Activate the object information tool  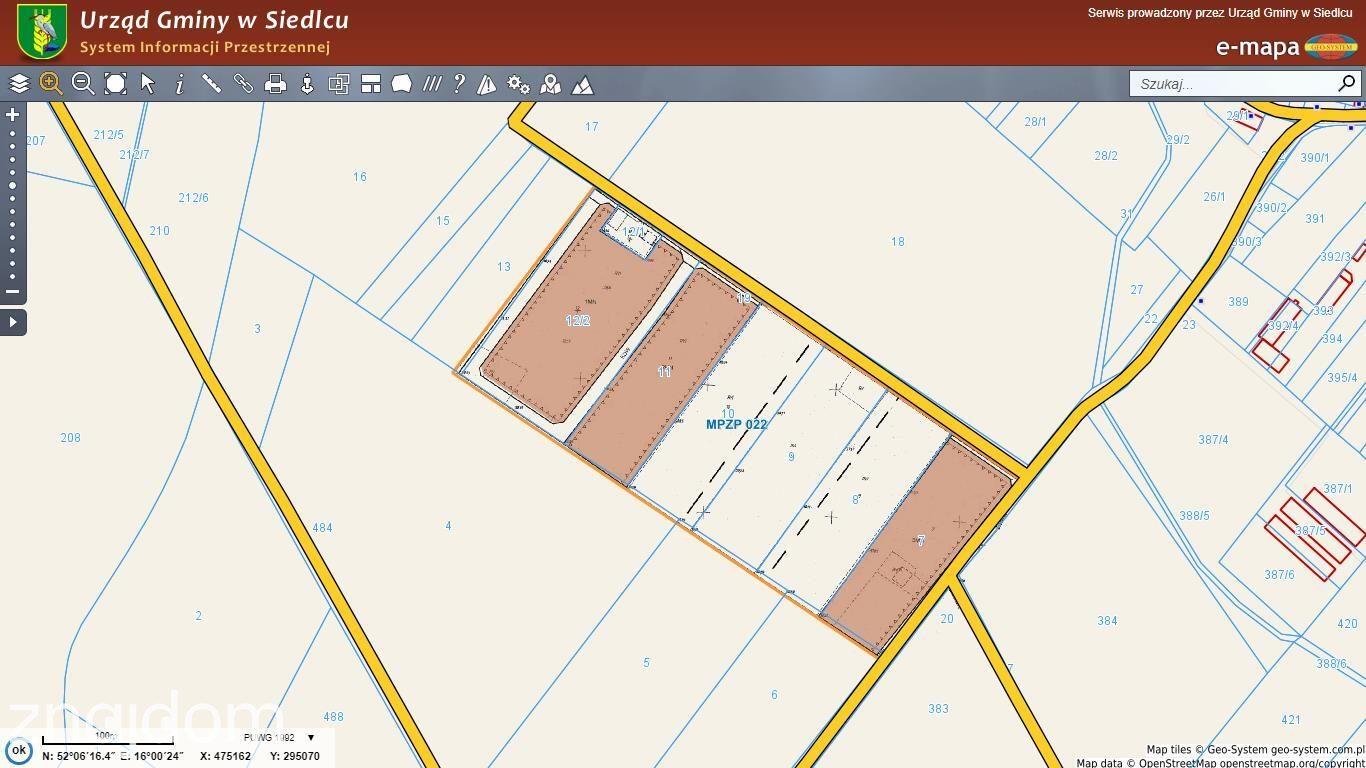pos(180,84)
